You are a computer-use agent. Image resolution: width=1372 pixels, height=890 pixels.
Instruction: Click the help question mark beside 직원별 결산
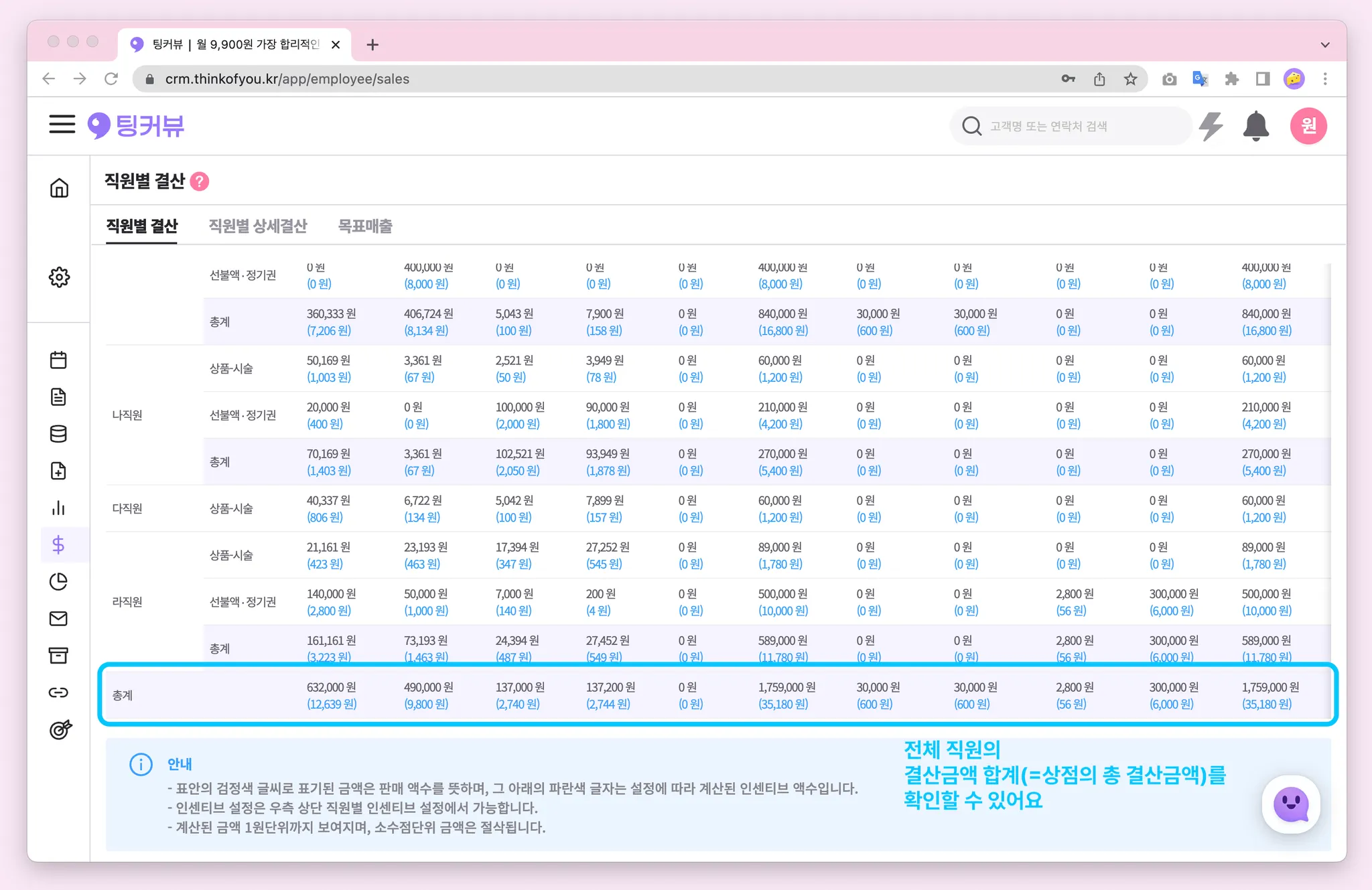coord(200,181)
